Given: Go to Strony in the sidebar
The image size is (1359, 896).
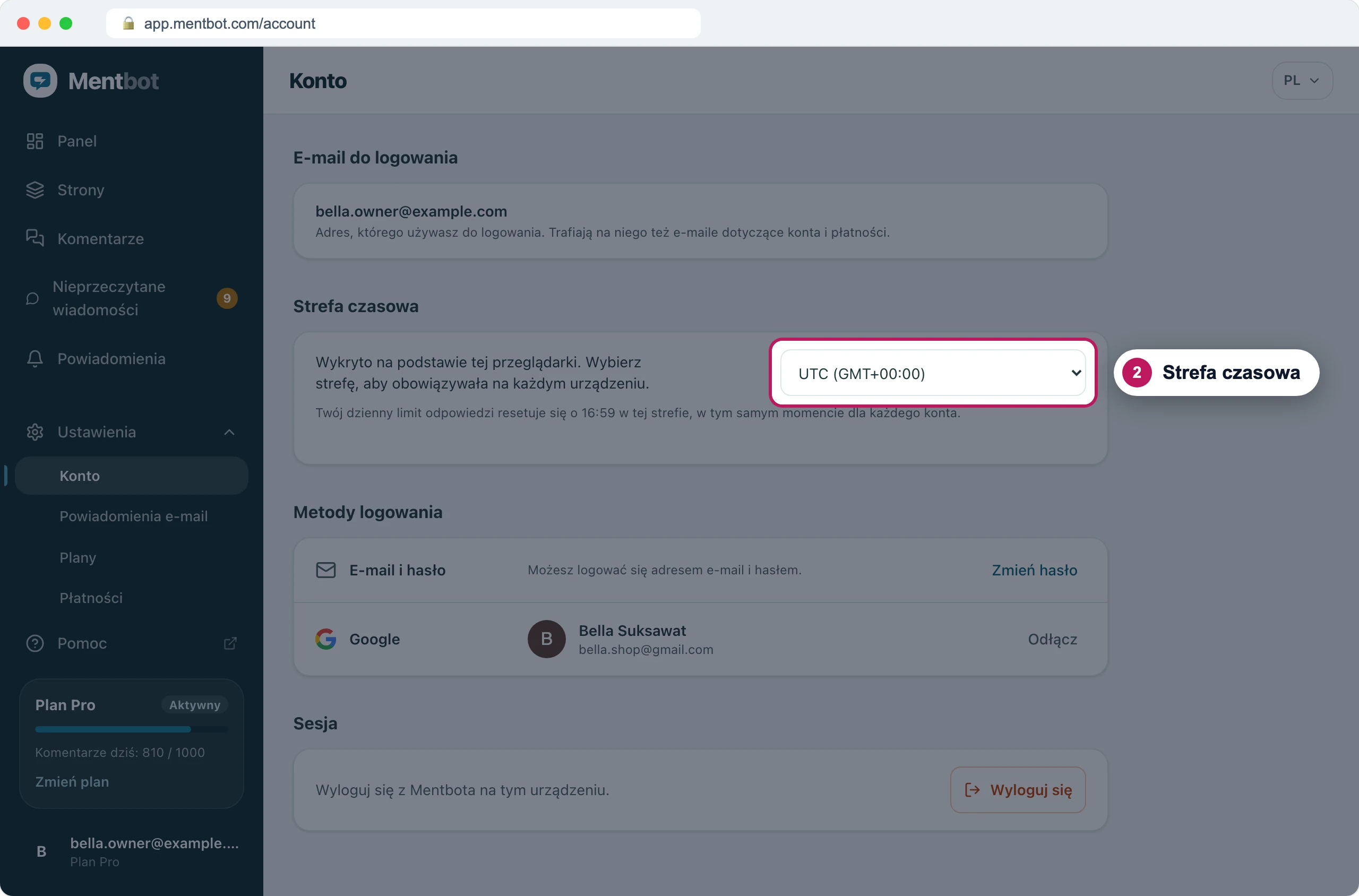Looking at the screenshot, I should [132, 189].
